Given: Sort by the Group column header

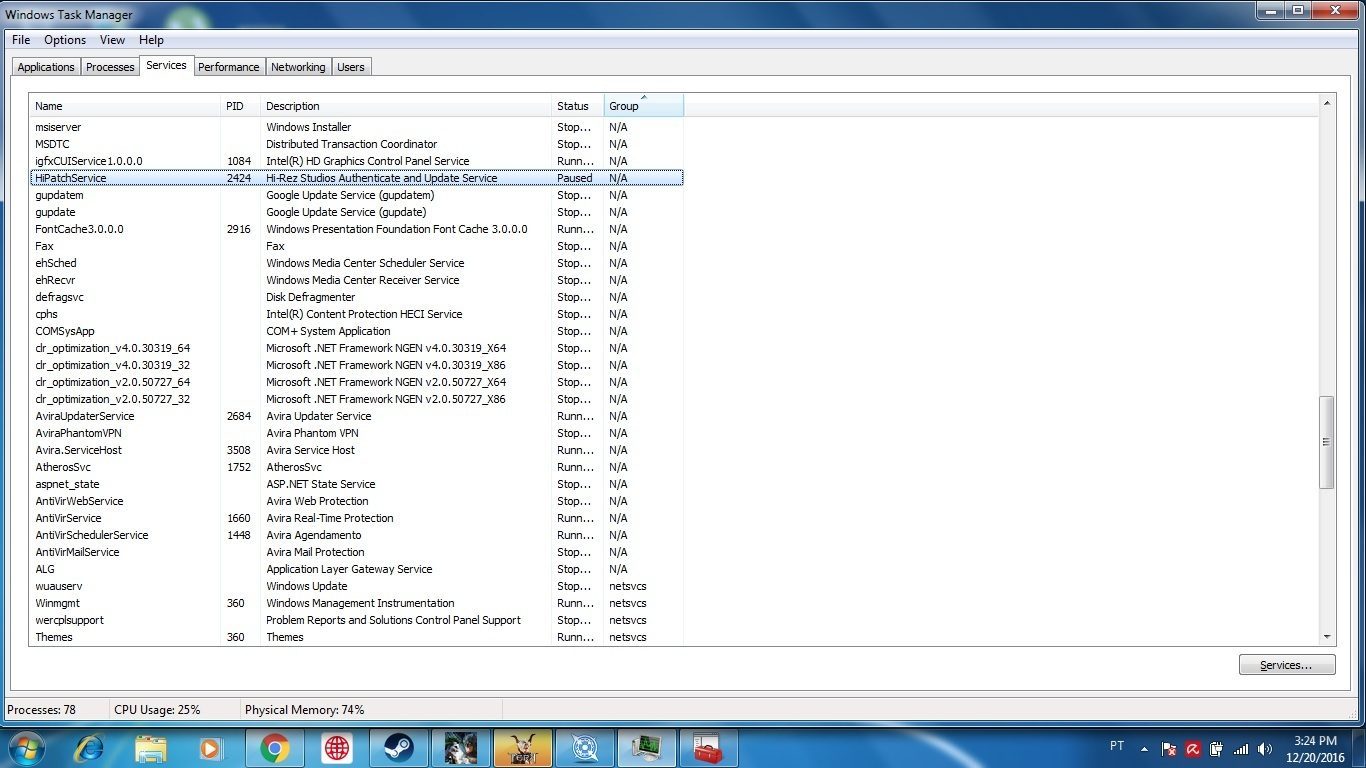Looking at the screenshot, I should coord(644,106).
